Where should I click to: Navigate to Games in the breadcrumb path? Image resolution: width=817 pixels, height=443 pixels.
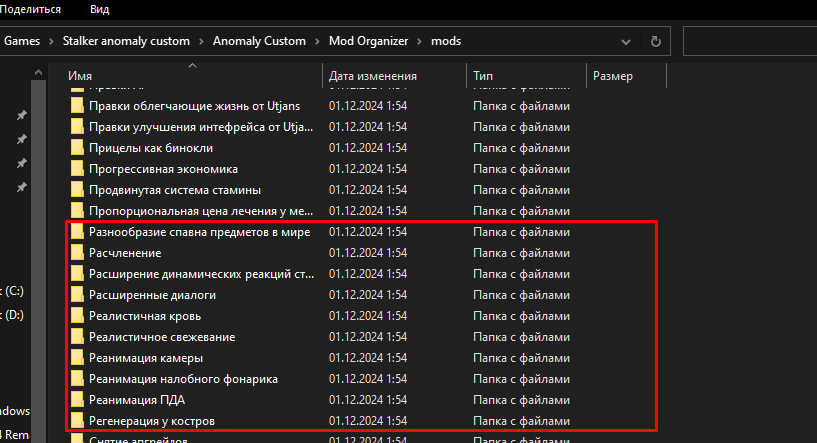(22, 42)
